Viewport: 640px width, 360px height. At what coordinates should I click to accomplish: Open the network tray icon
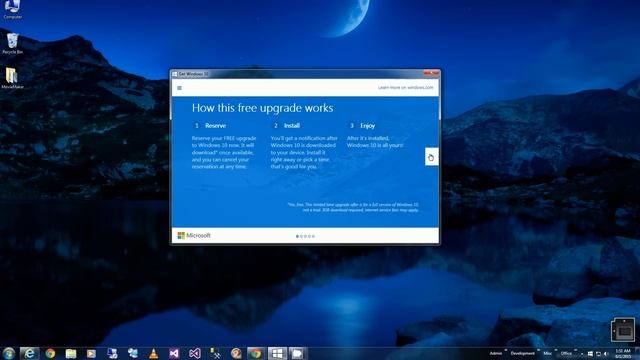point(598,353)
